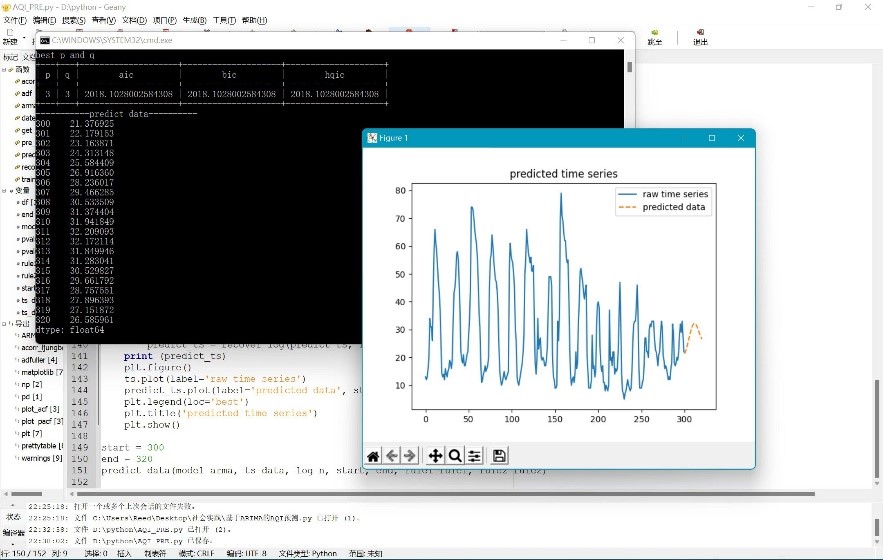
Task: Click the 'predicted data' legend entry
Action: 662,207
